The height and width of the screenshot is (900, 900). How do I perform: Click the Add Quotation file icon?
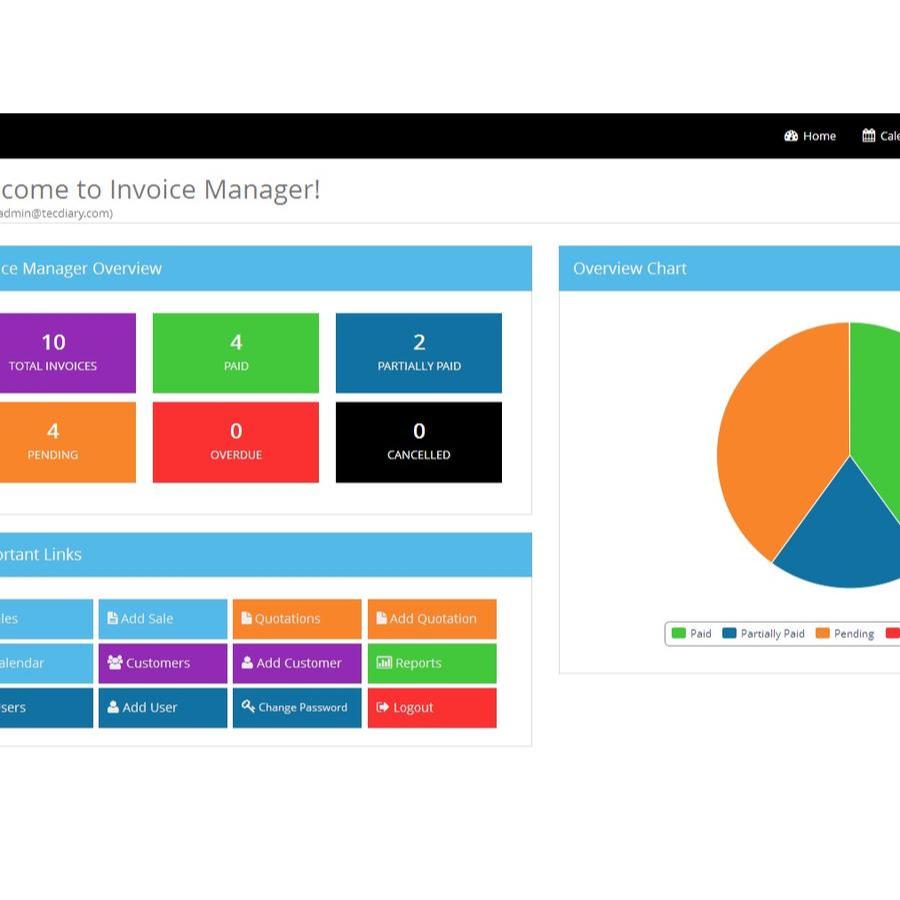(381, 618)
